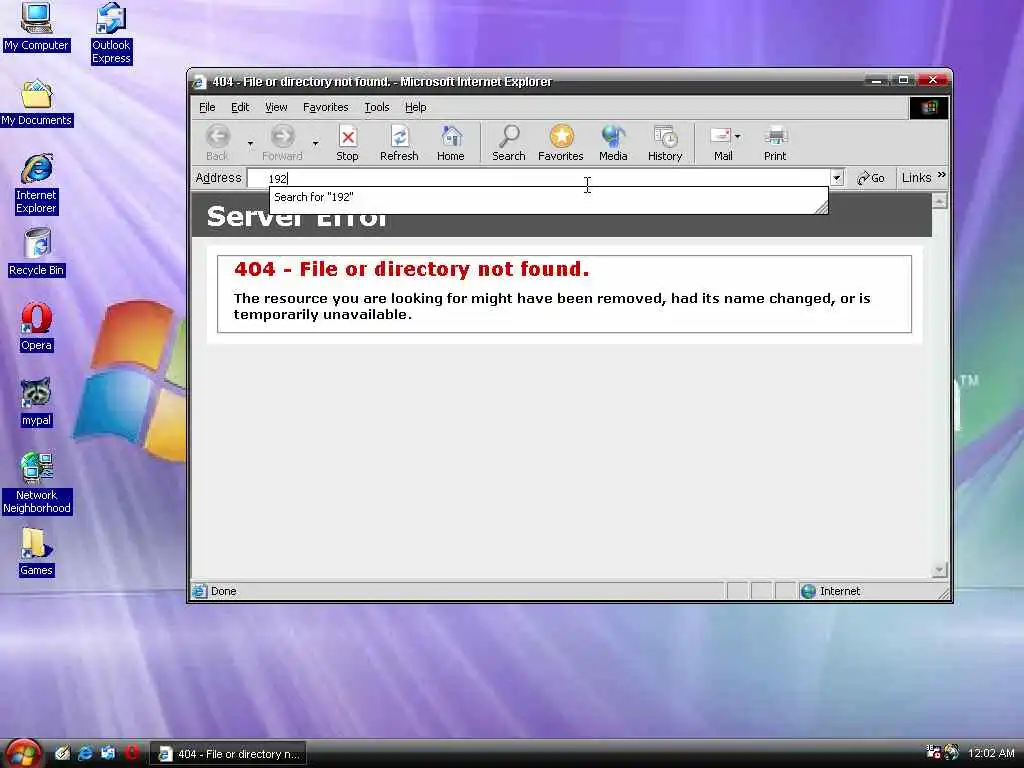Image resolution: width=1024 pixels, height=768 pixels.
Task: Expand the Links toolbar chevron
Action: (x=941, y=175)
